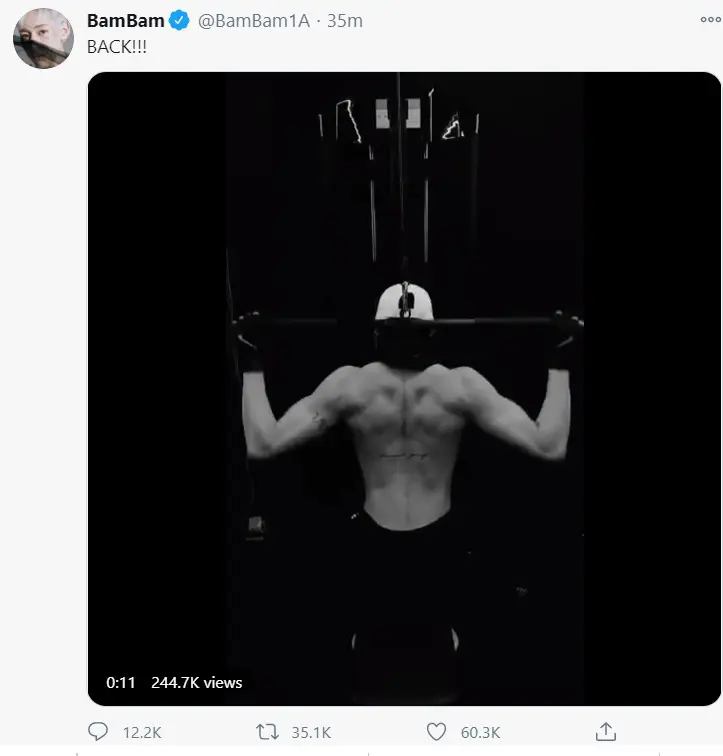Like the tweet with the heart icon

436,732
